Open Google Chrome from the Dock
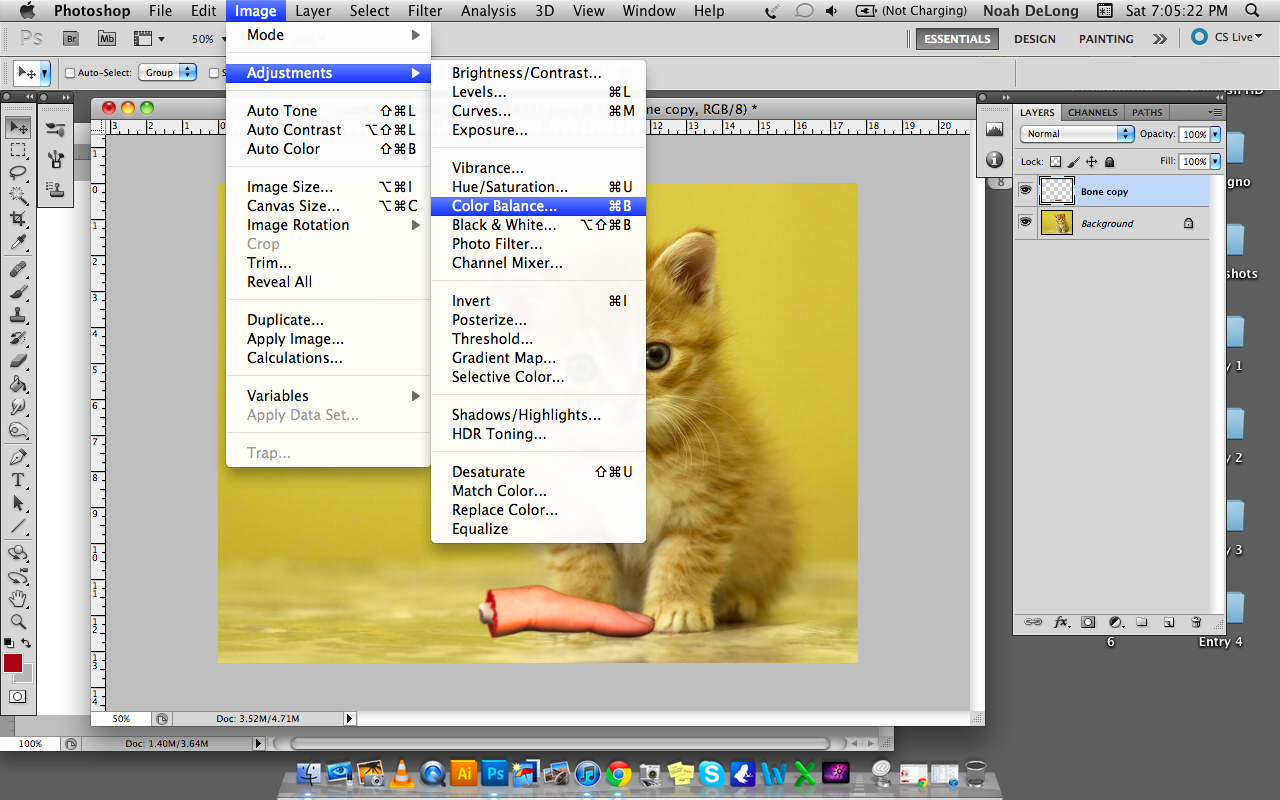 (x=619, y=773)
